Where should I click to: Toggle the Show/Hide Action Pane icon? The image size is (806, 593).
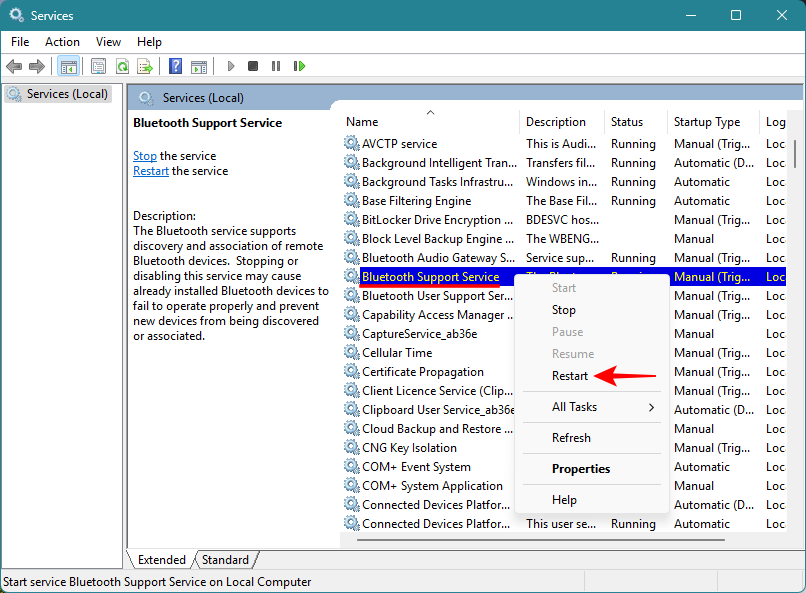199,66
